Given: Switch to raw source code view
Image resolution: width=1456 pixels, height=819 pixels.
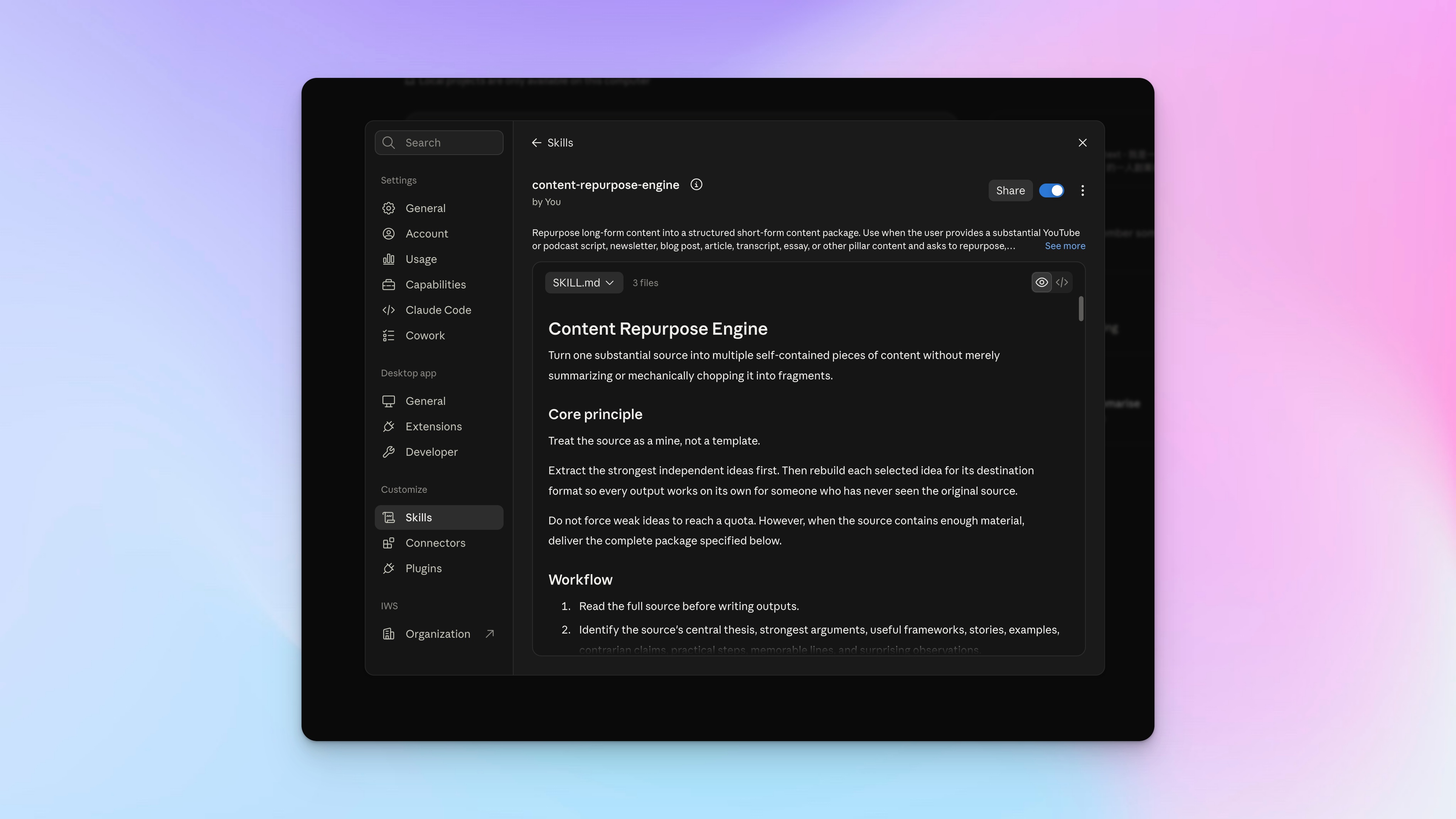Looking at the screenshot, I should point(1062,282).
